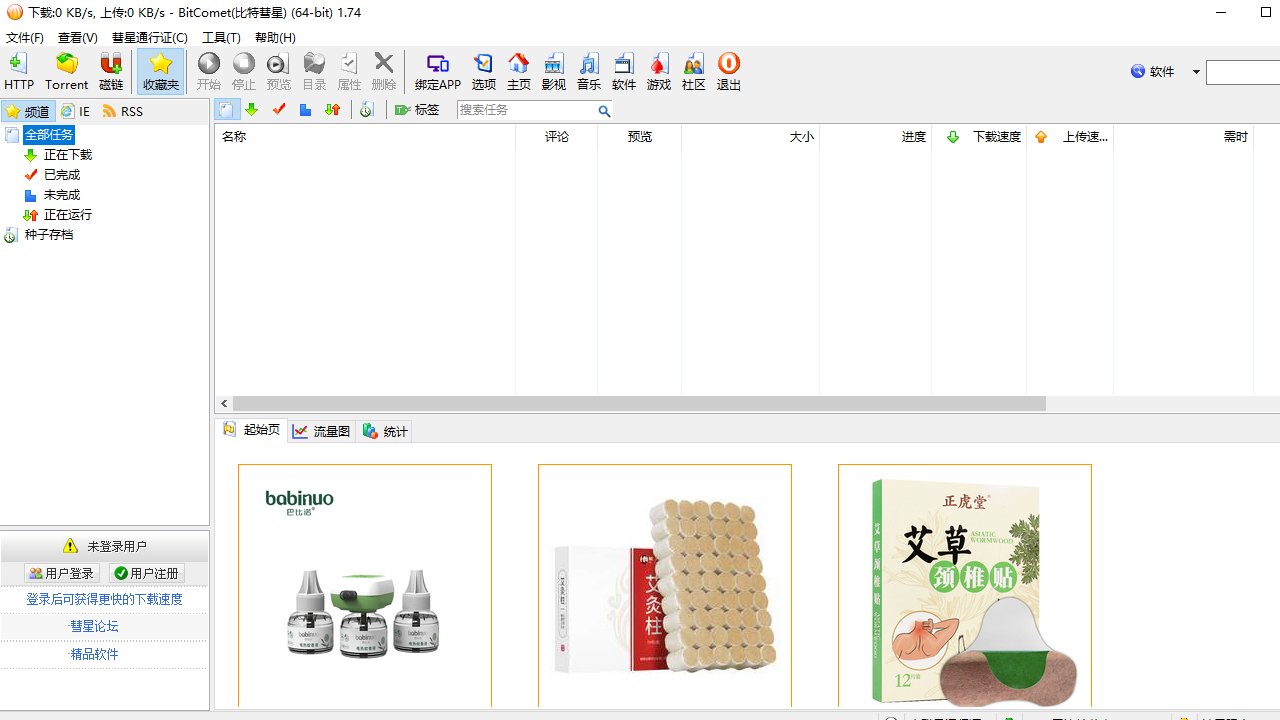Click the 磁链 magnet link icon
Image resolution: width=1280 pixels, height=720 pixels.
tap(112, 70)
